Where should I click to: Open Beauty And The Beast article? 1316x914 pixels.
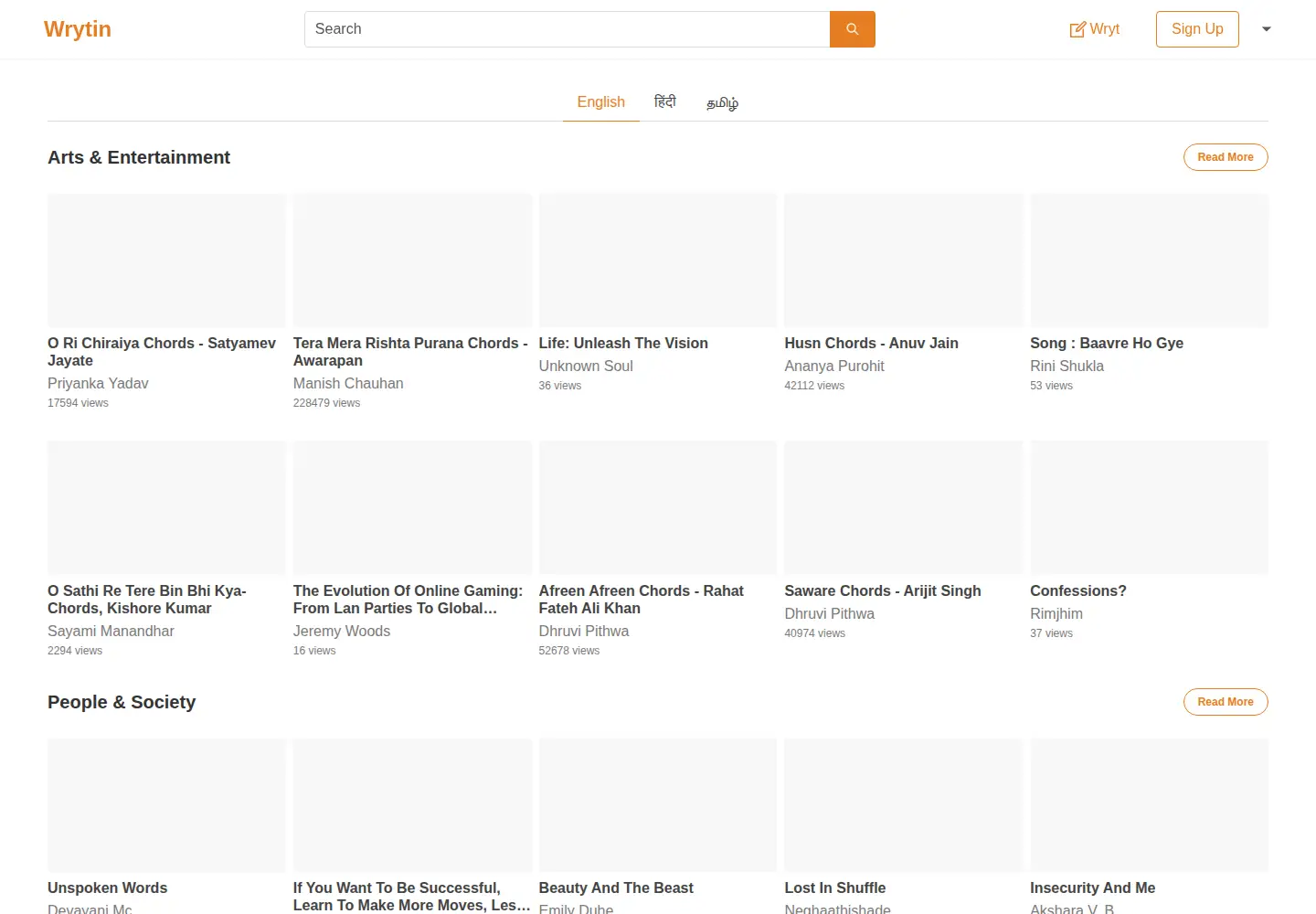click(616, 888)
